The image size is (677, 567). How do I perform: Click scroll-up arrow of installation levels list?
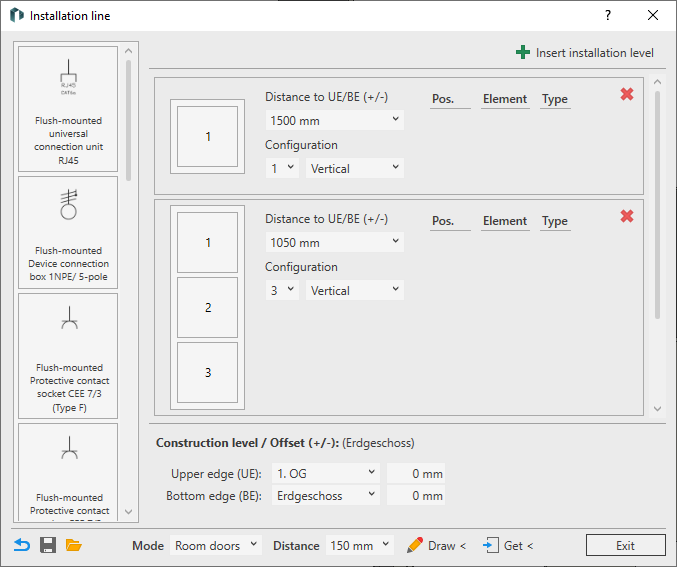click(658, 82)
